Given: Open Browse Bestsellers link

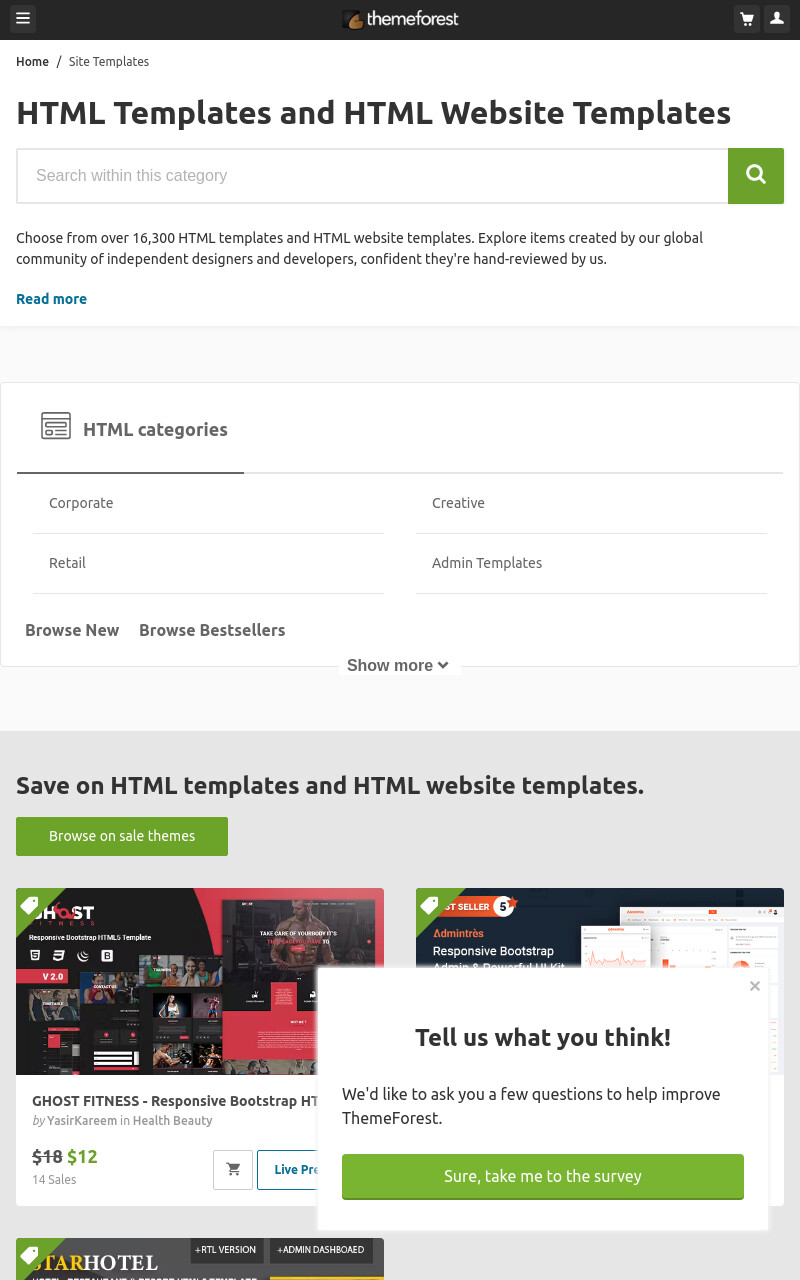Looking at the screenshot, I should tap(212, 630).
